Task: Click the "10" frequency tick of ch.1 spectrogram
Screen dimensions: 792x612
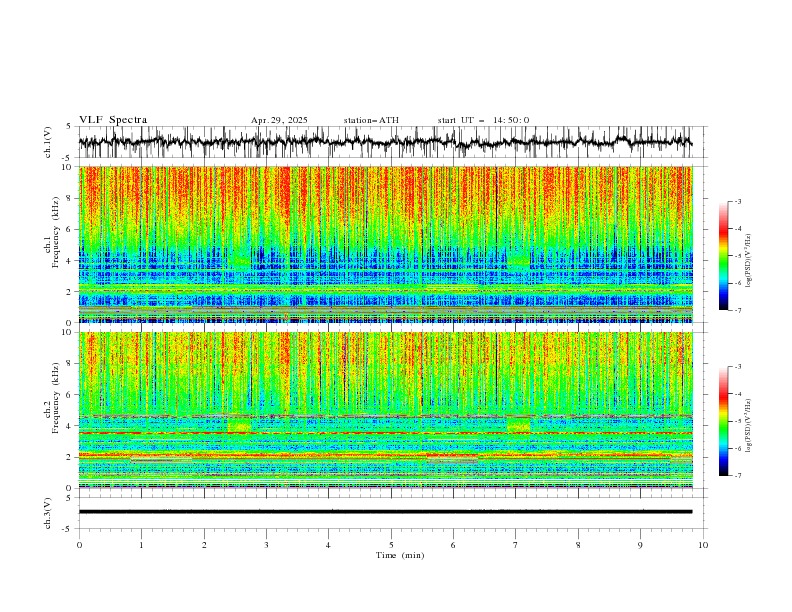Action: point(68,167)
